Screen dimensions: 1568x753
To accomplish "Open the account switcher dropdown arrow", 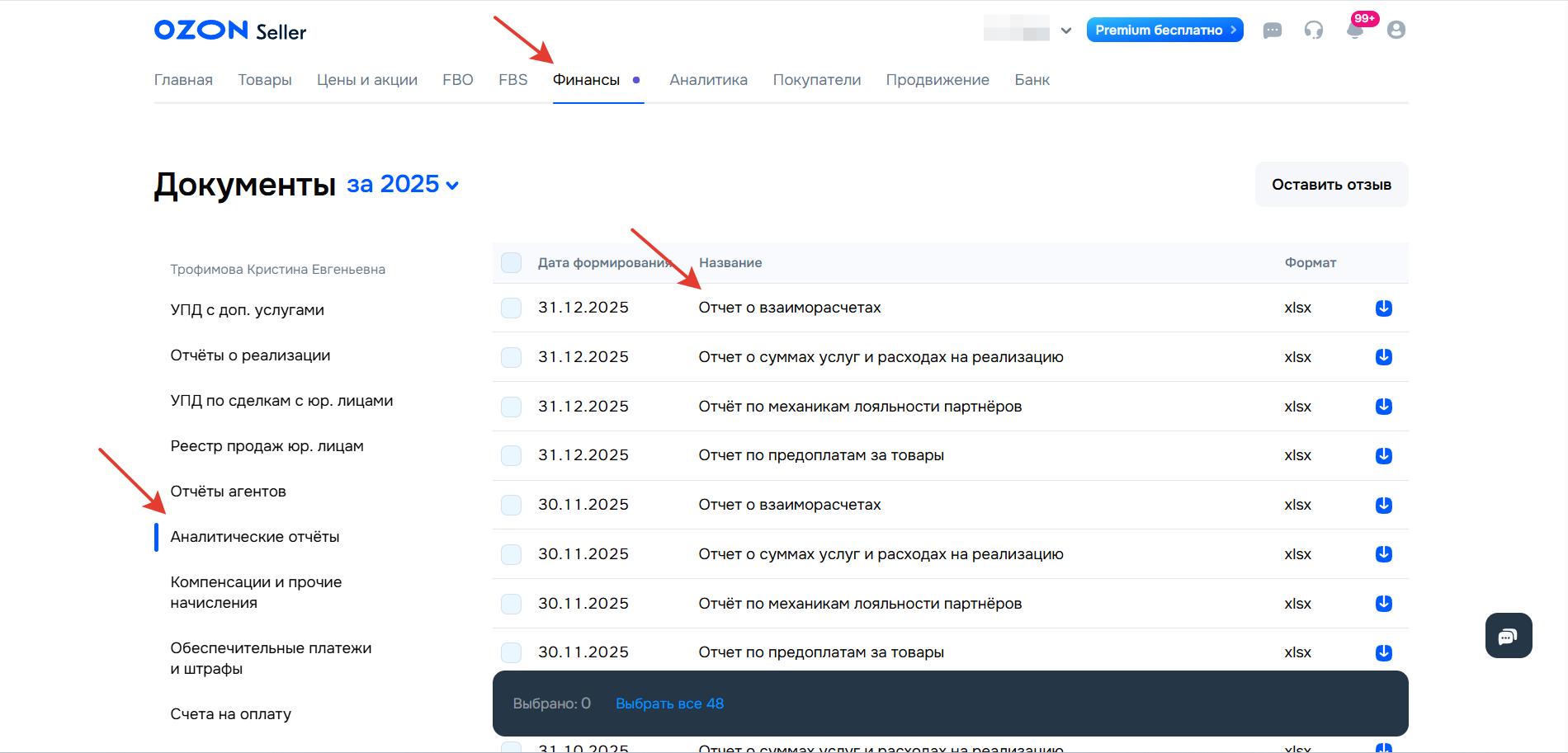I will (1065, 31).
